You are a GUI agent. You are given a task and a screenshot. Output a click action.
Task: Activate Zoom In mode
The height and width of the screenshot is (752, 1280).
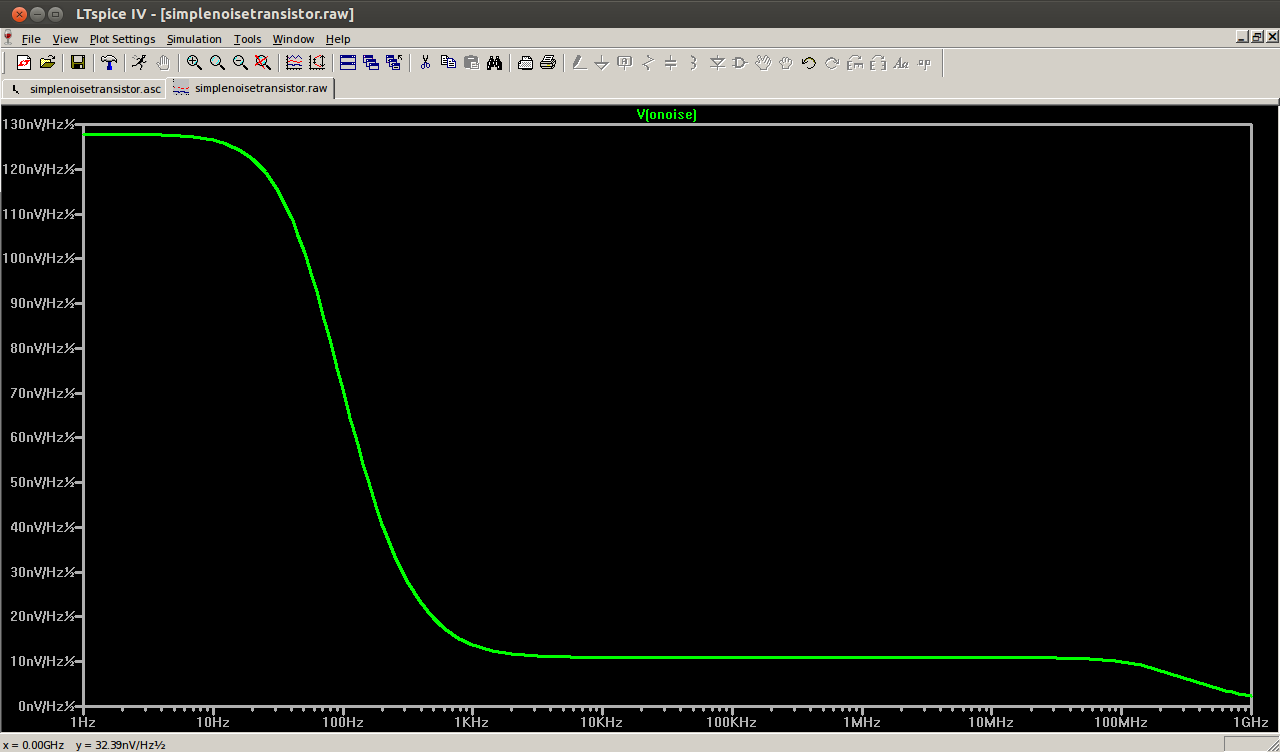point(194,62)
